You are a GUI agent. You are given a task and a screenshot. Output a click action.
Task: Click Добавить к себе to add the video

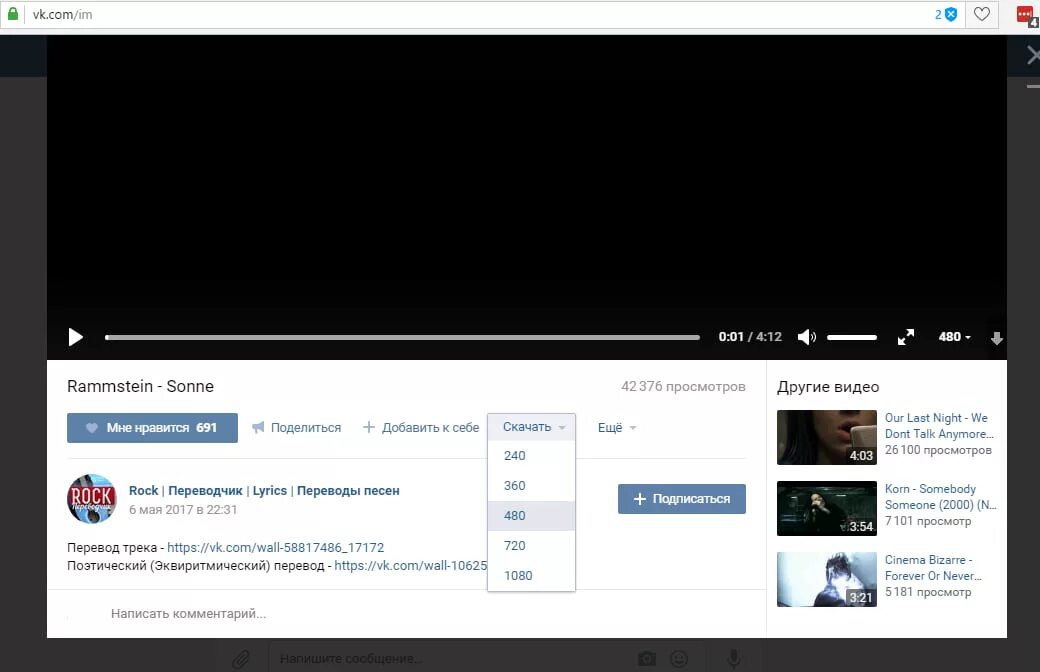coord(421,428)
